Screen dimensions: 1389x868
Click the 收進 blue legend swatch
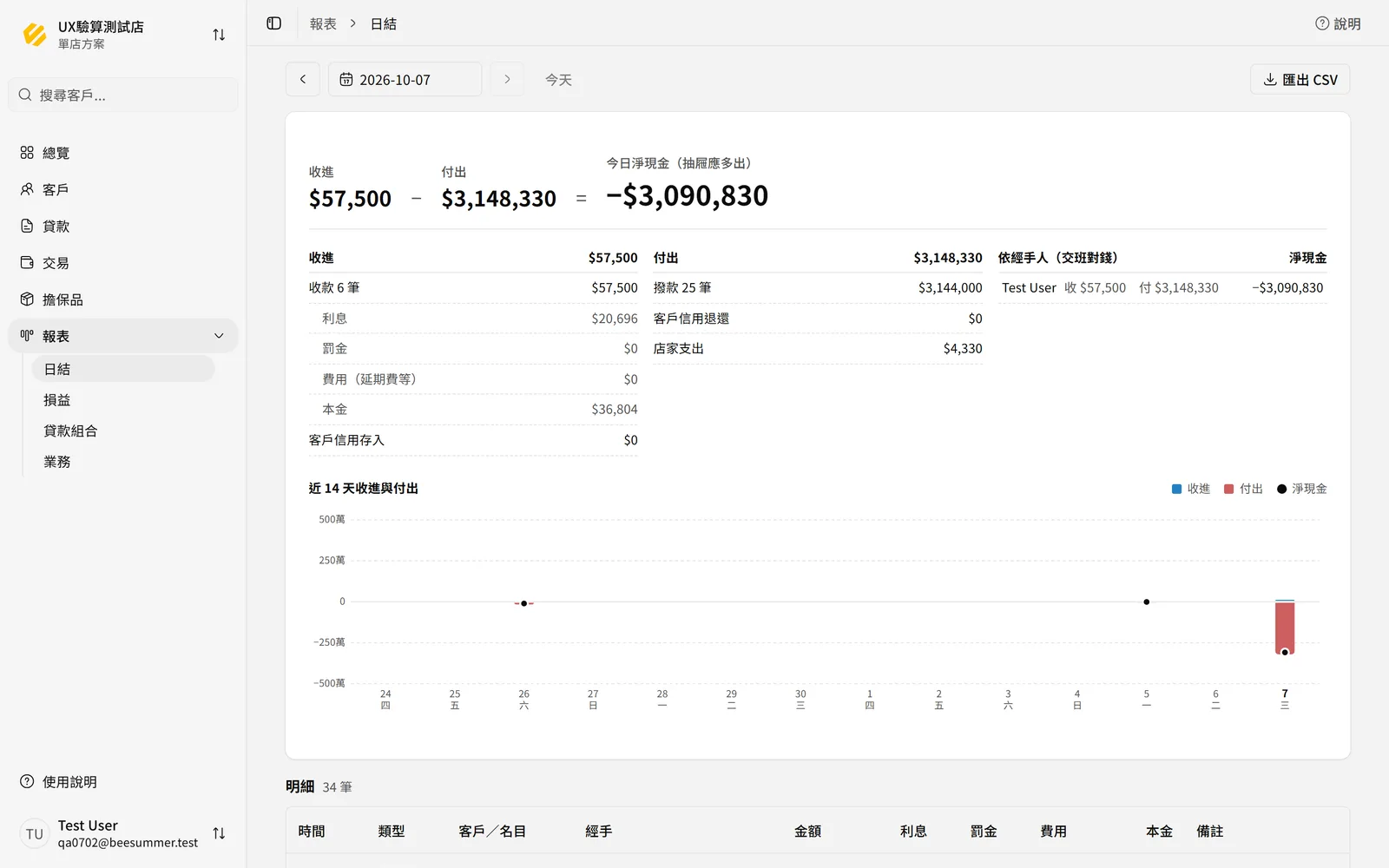(1177, 489)
